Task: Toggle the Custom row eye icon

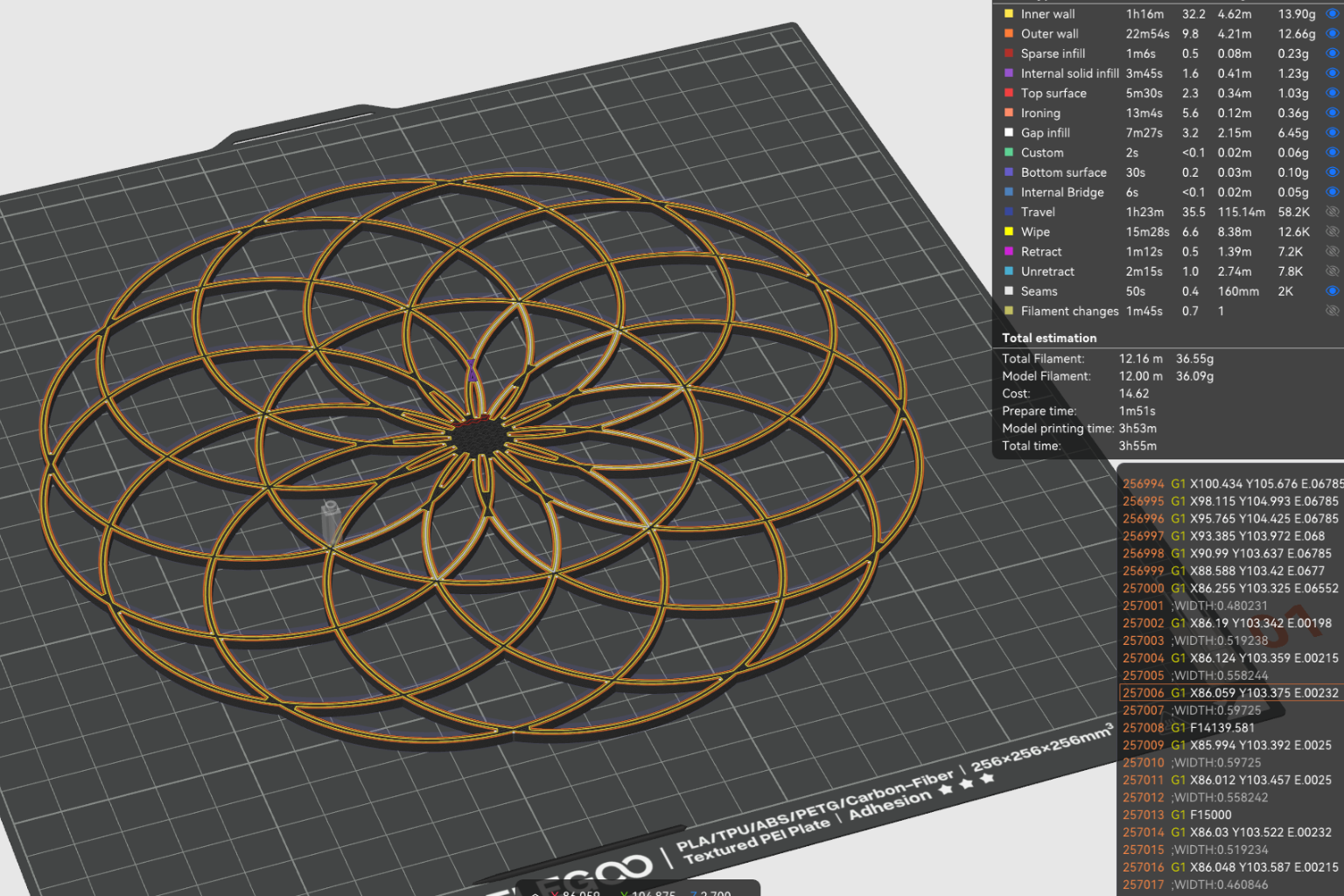Action: pyautogui.click(x=1333, y=152)
